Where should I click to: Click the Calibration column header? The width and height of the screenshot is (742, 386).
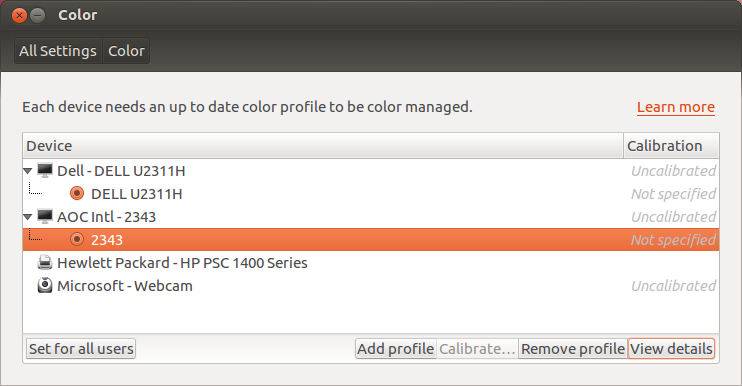coord(671,146)
